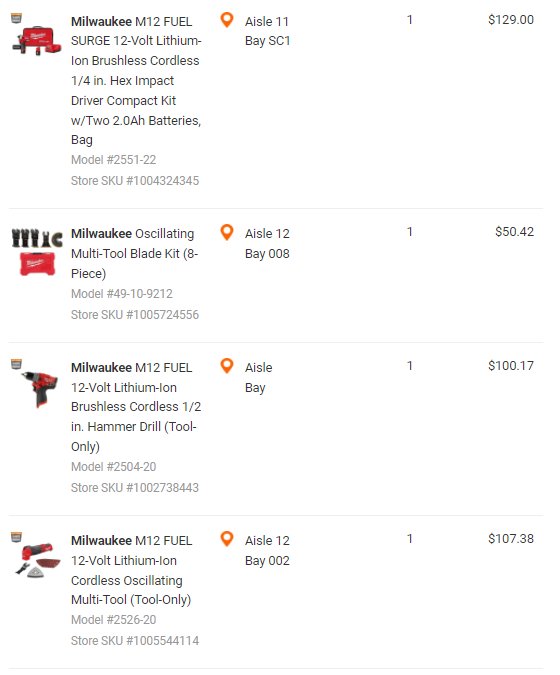
Task: Click badge icon above Oscillating Multi-Tool thumbnail
Action: tap(16, 537)
